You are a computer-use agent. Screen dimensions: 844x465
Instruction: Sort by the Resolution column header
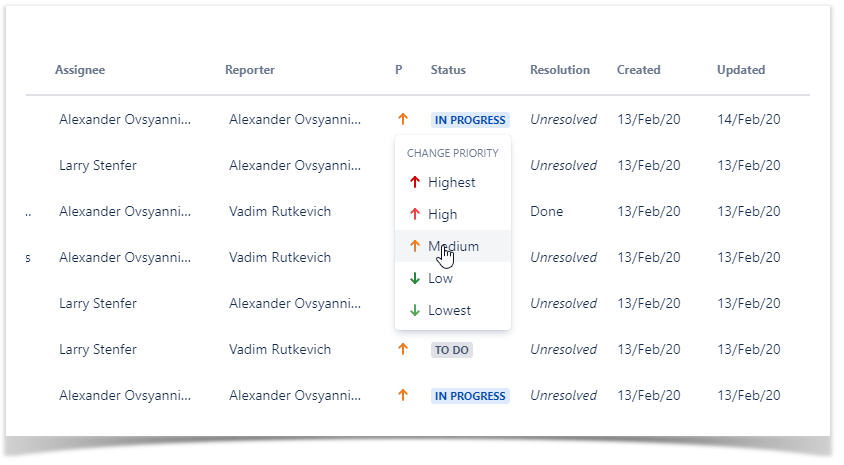tap(560, 70)
